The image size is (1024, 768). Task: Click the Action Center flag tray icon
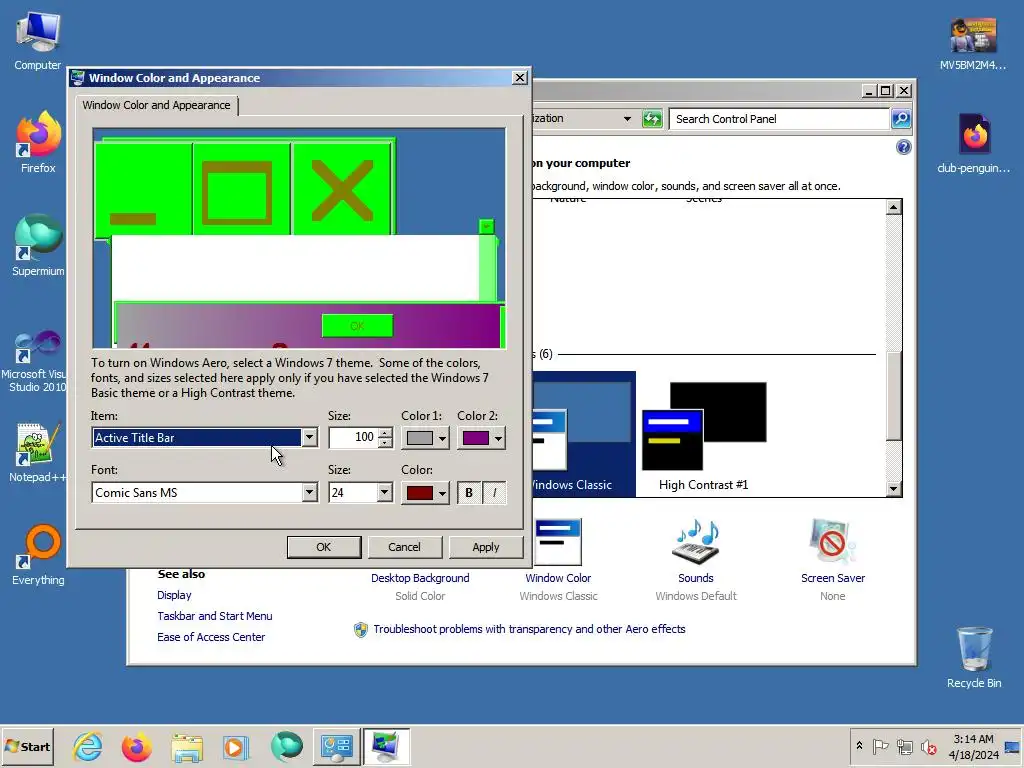(880, 746)
